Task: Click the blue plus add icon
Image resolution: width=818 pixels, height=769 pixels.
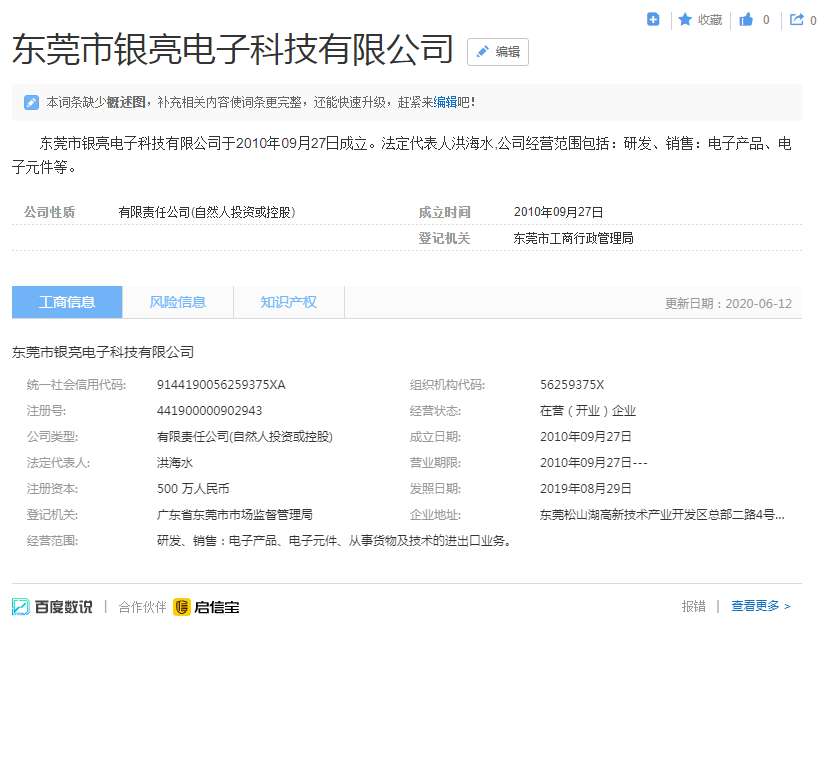Action: (653, 19)
